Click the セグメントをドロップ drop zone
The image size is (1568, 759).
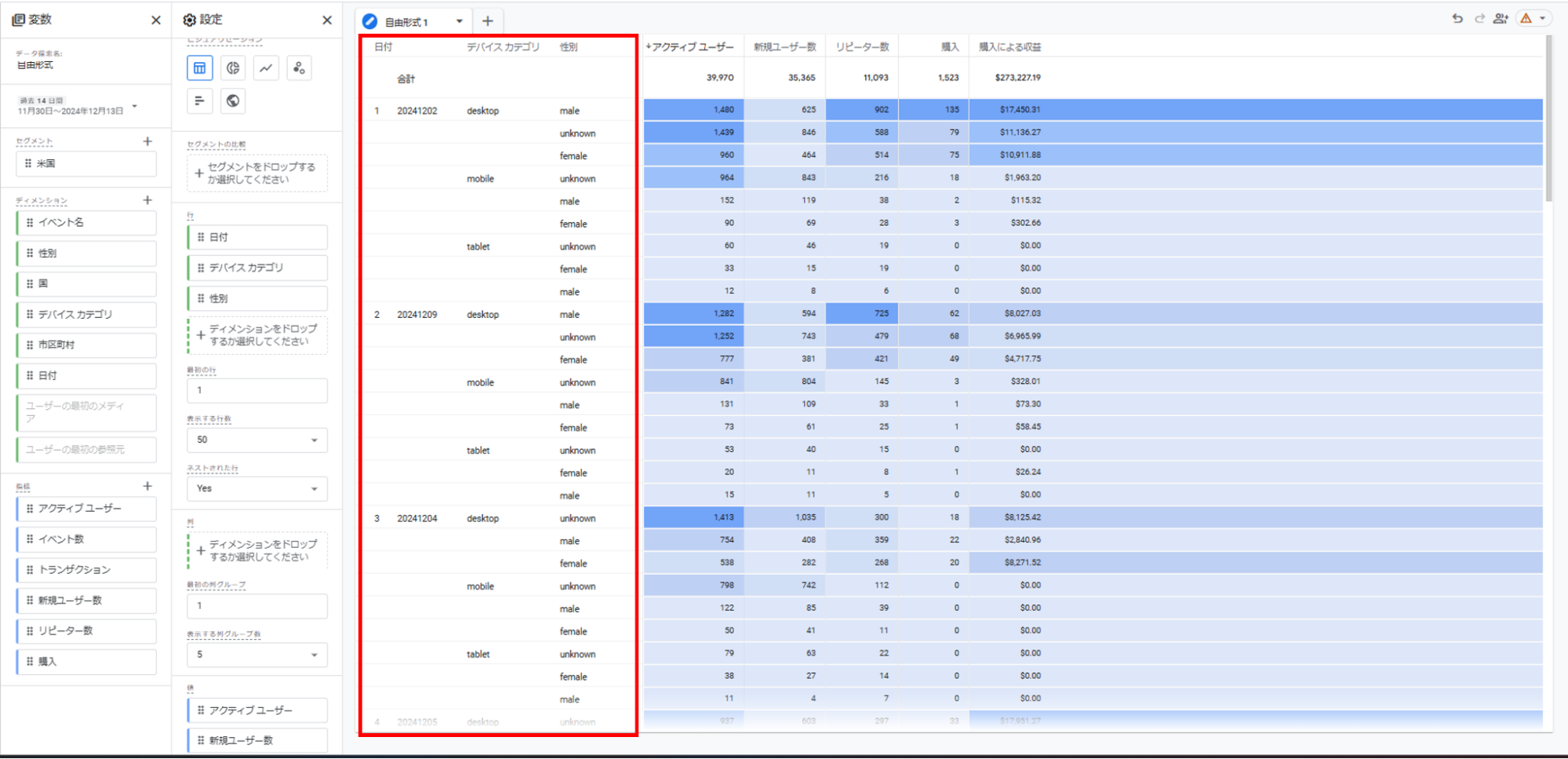coord(257,173)
